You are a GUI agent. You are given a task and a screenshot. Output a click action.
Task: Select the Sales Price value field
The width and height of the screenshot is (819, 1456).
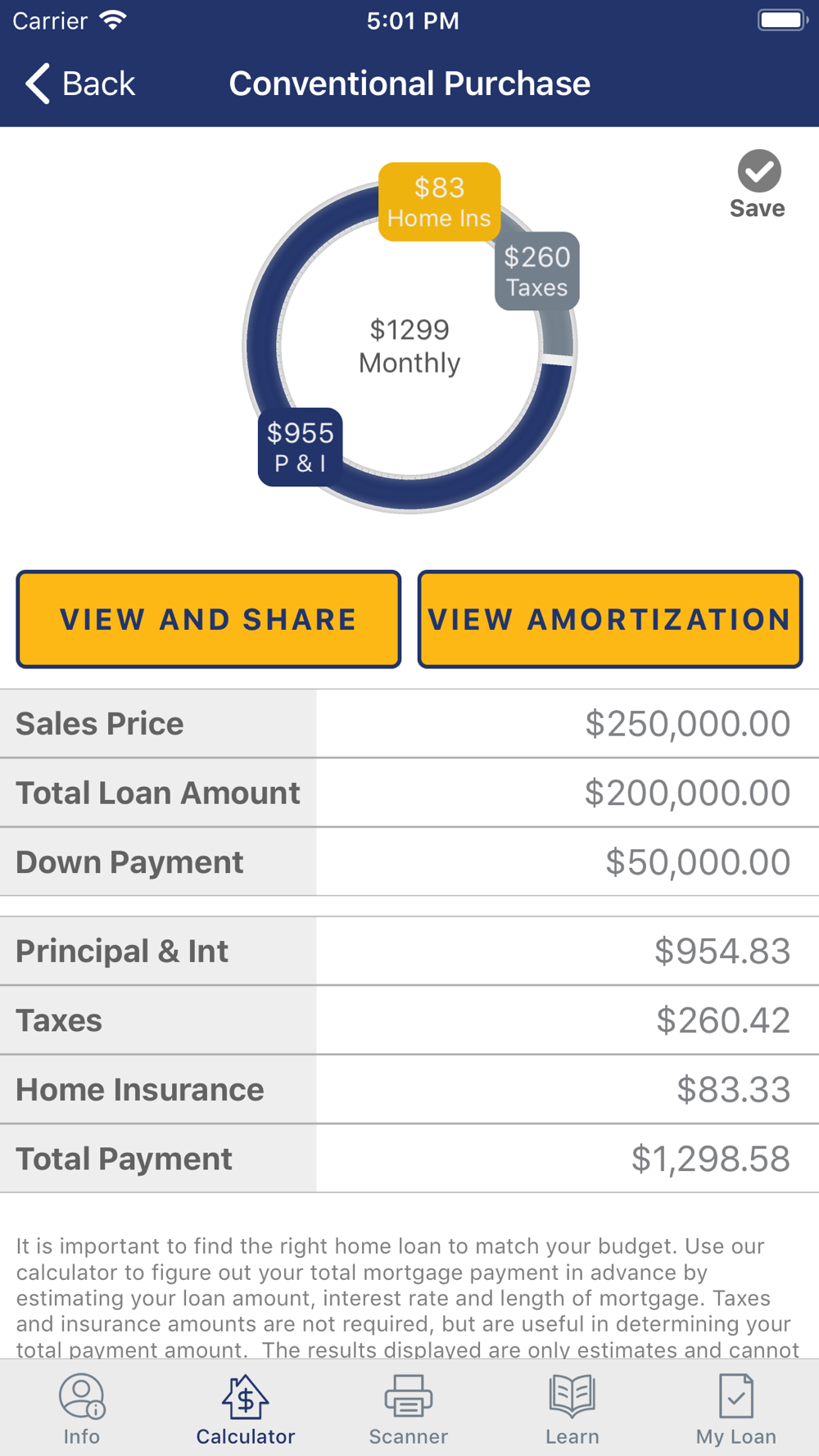(686, 724)
